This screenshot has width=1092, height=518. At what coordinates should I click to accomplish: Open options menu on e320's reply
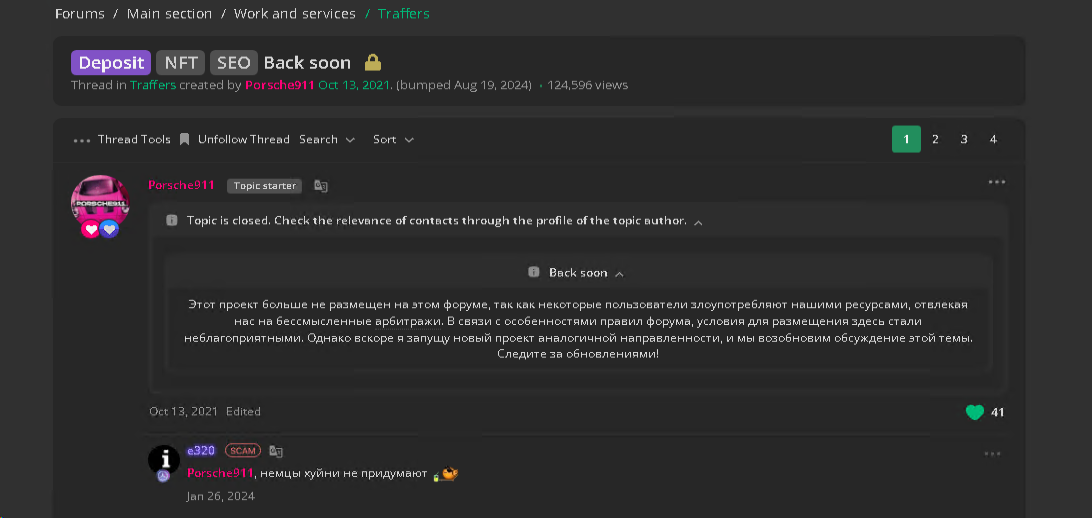click(991, 454)
